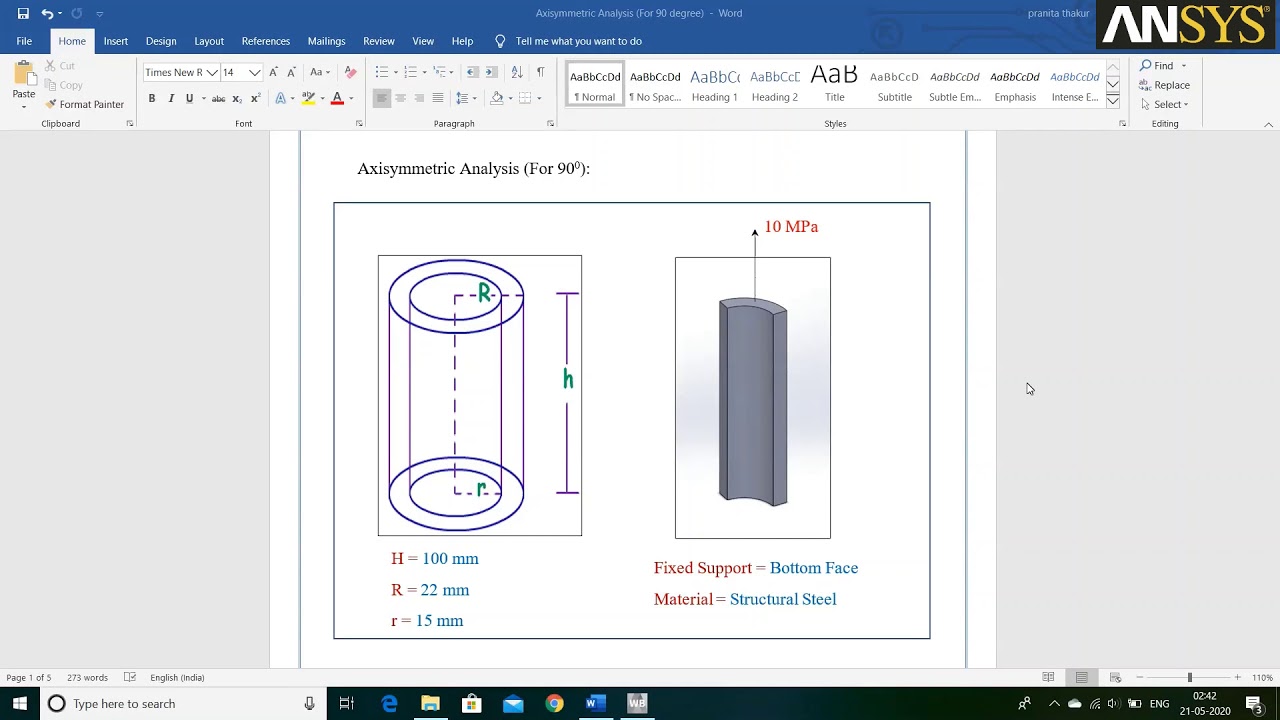1280x720 pixels.
Task: Click the Windows search box
Action: (180, 704)
